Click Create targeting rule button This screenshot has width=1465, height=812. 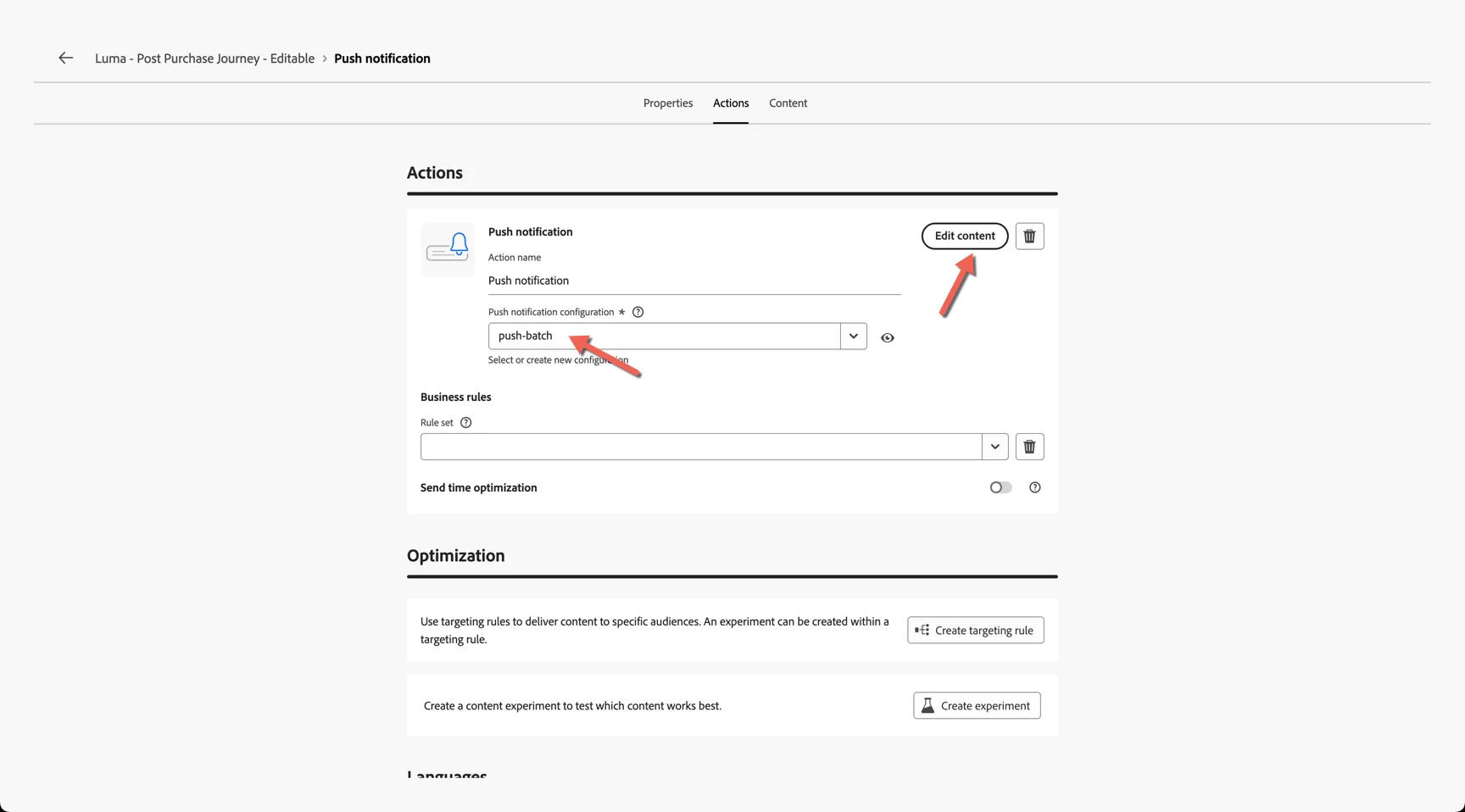click(976, 630)
